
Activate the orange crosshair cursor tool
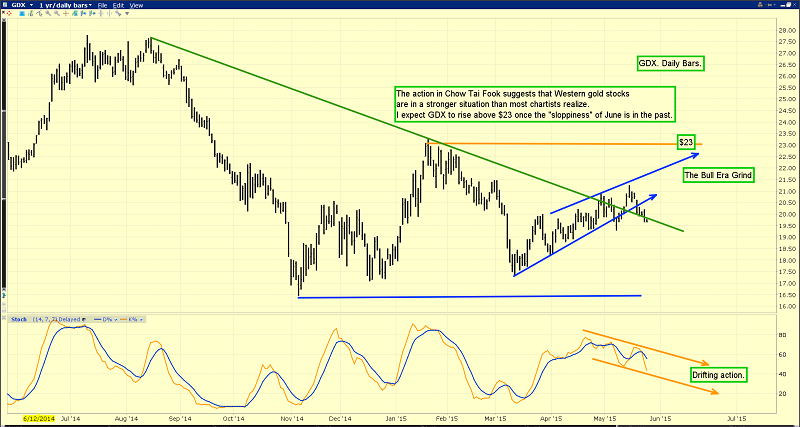(x=66, y=13)
